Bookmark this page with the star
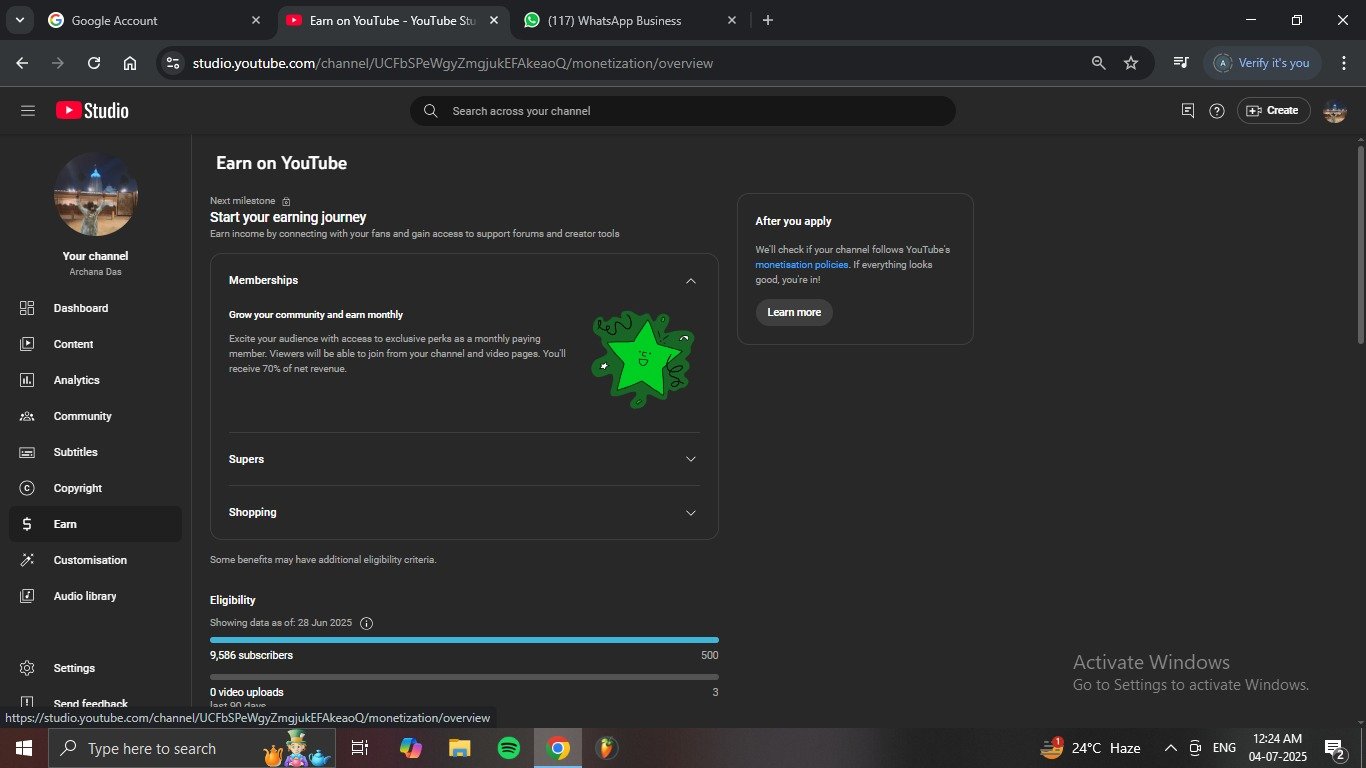This screenshot has height=768, width=1366. [1131, 63]
